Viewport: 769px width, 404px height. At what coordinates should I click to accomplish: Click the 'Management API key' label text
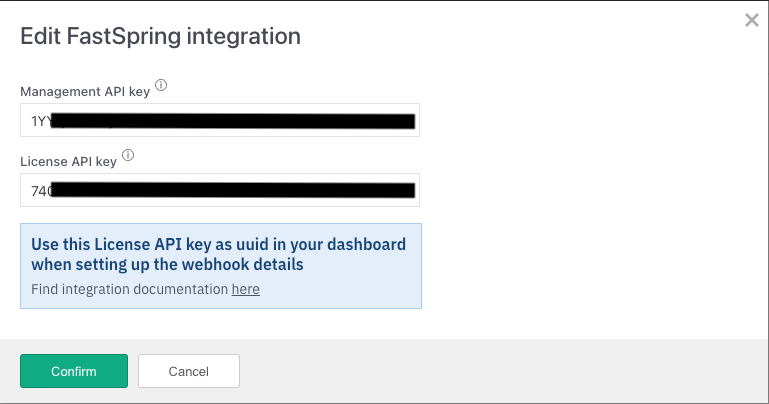pos(84,91)
